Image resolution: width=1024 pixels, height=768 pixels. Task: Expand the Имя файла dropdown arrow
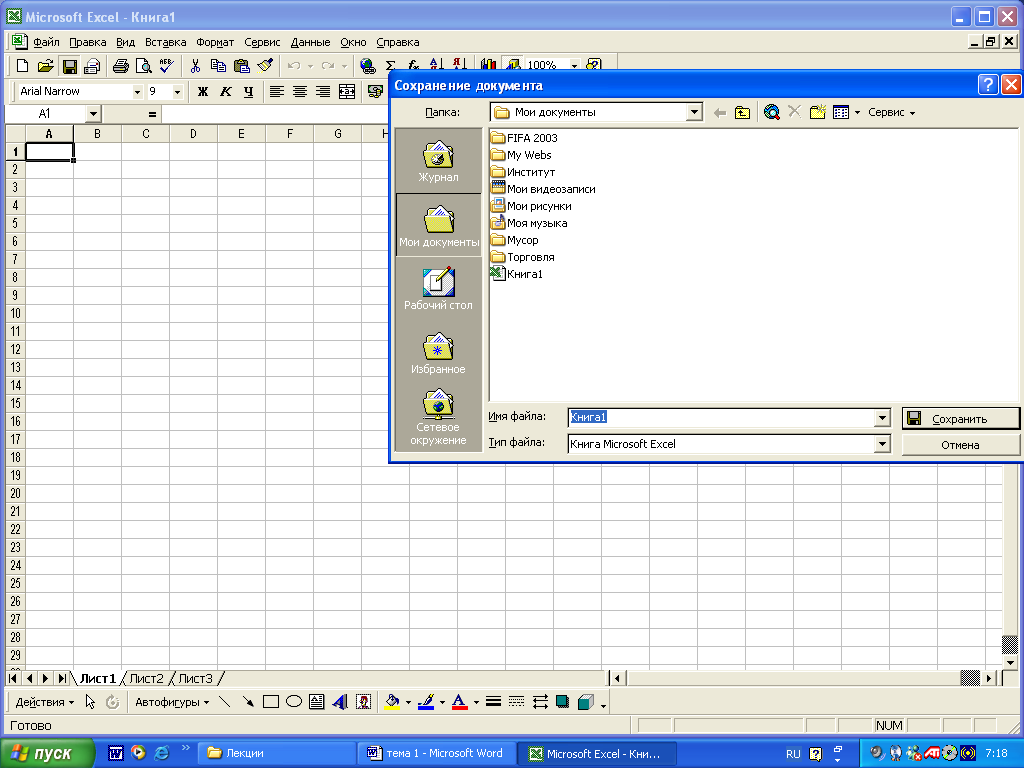pyautogui.click(x=882, y=417)
